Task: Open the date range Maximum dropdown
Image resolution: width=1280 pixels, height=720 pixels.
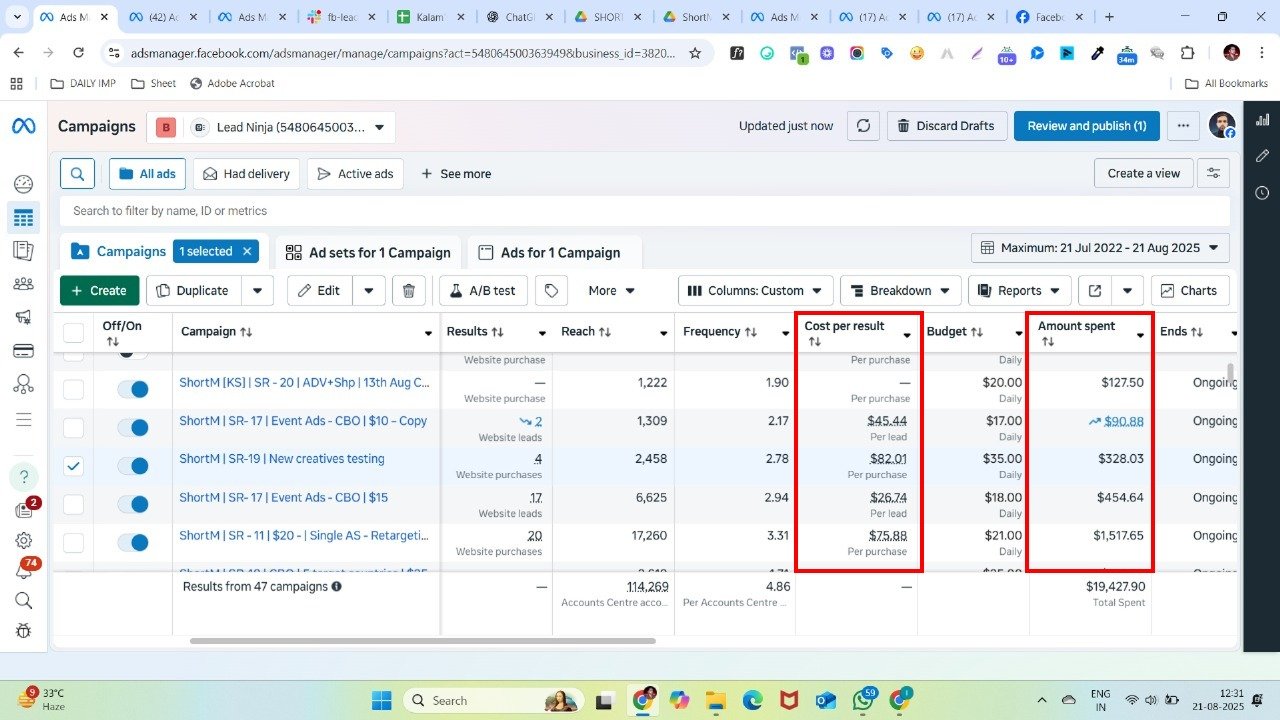Action: point(1100,248)
